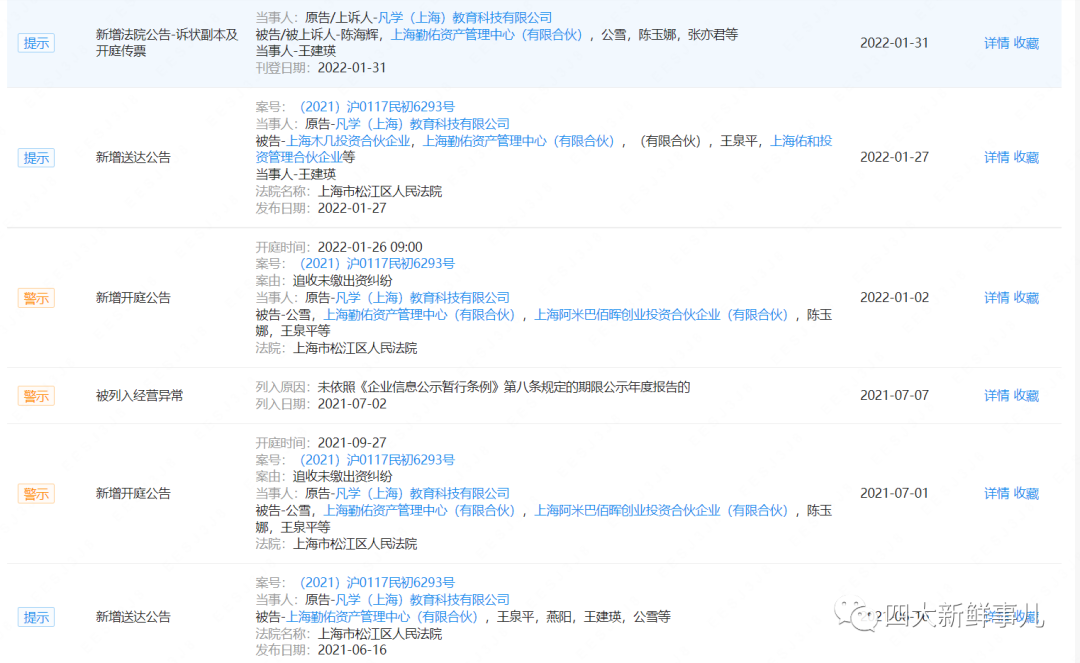Click the 提示 tag of the 诉状副本及开庭传票 row

tap(36, 43)
